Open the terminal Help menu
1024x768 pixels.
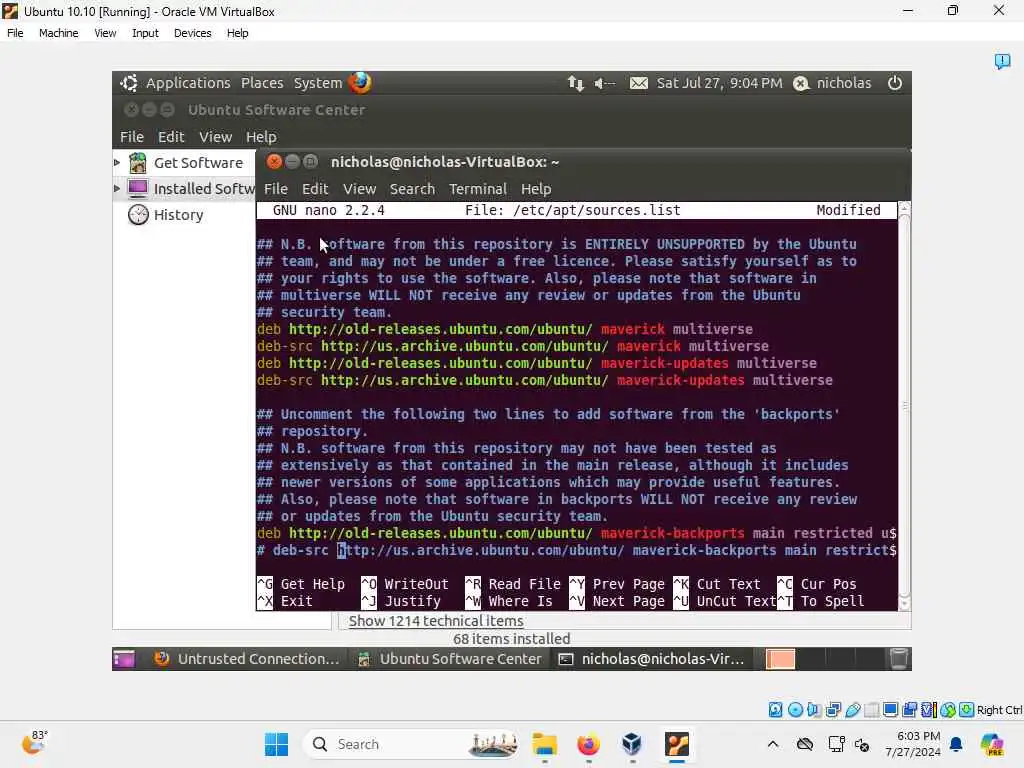point(536,189)
